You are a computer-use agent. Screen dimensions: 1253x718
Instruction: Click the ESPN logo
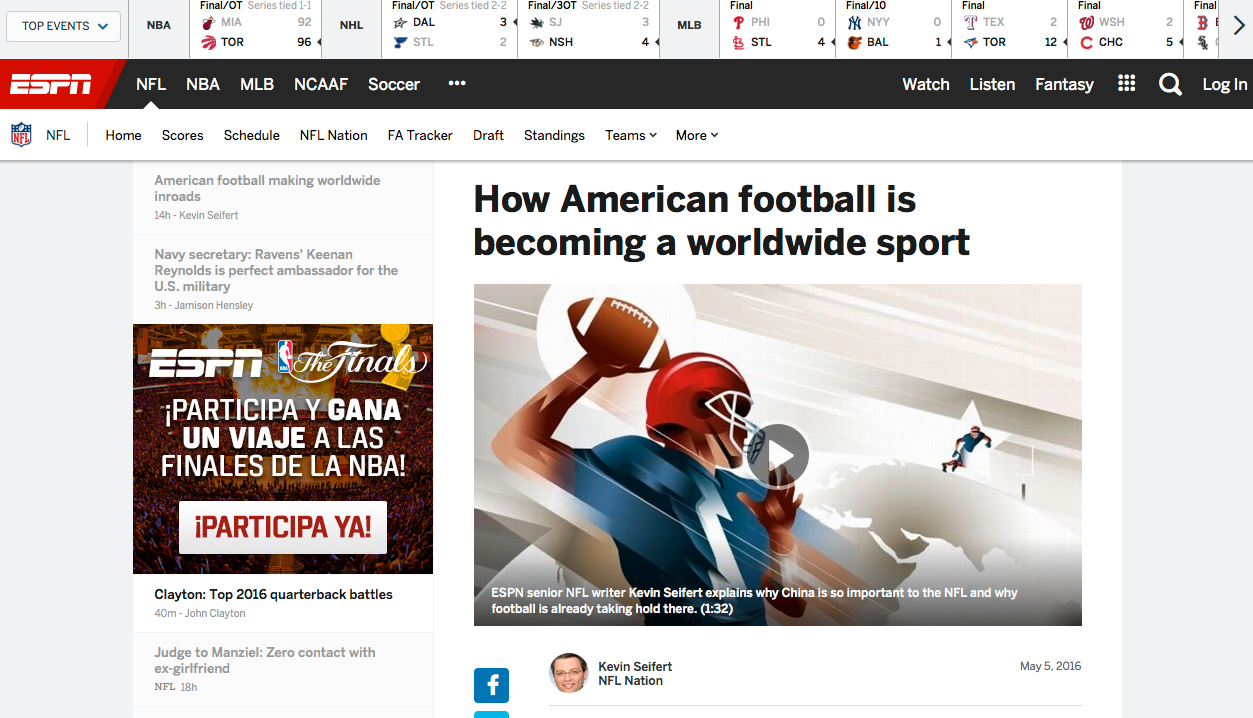click(51, 85)
